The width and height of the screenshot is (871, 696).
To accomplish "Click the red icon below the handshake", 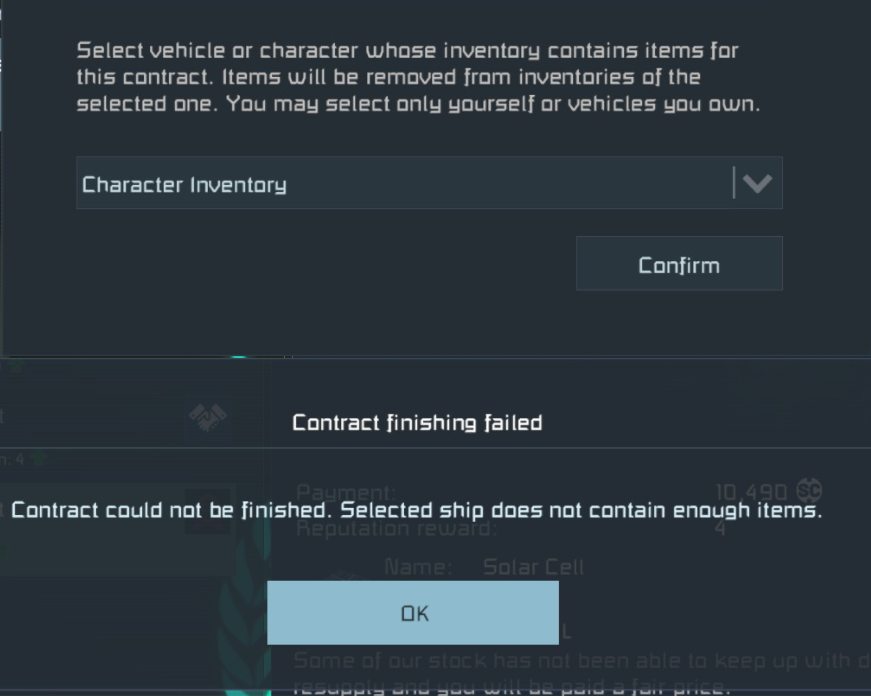I will (x=208, y=510).
